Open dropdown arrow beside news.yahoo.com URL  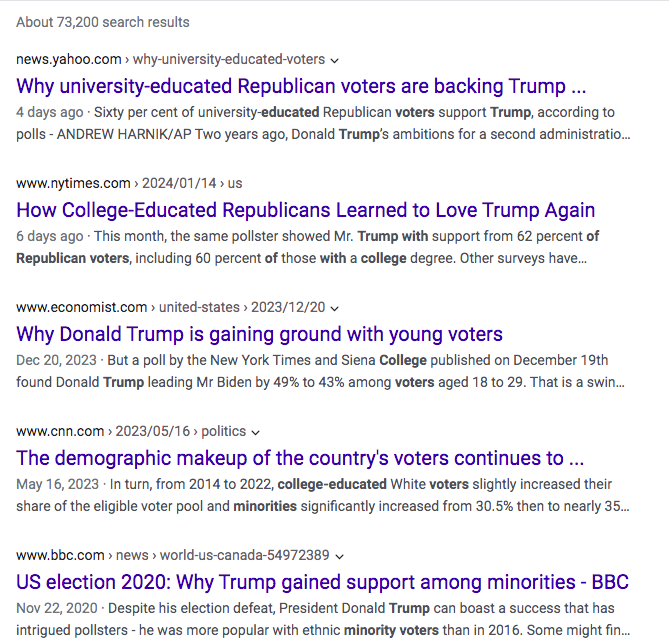tap(335, 60)
